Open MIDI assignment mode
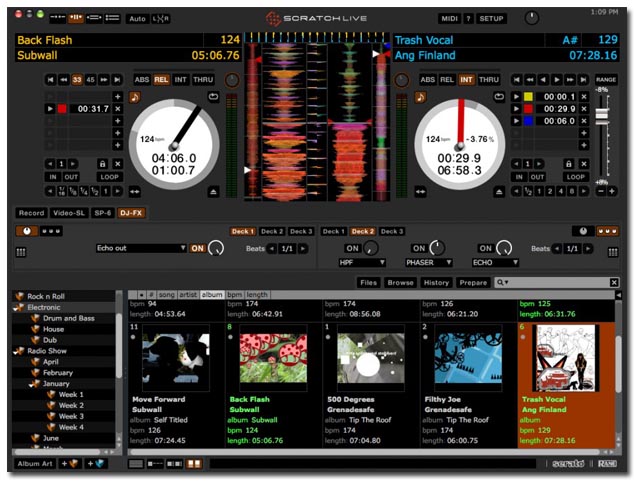This screenshot has height=482, width=634. tap(449, 19)
